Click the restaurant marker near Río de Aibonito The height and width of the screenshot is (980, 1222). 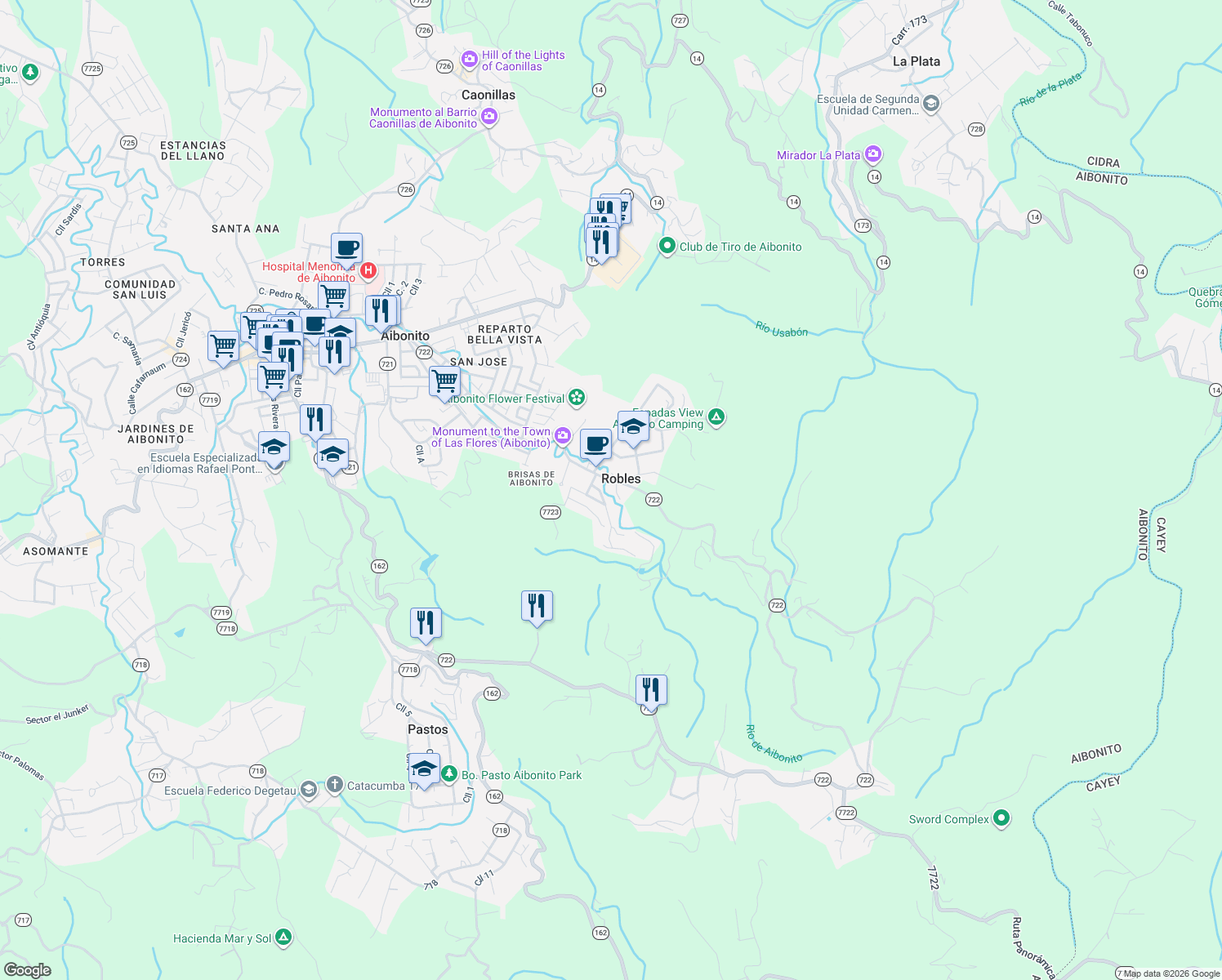[x=651, y=692]
